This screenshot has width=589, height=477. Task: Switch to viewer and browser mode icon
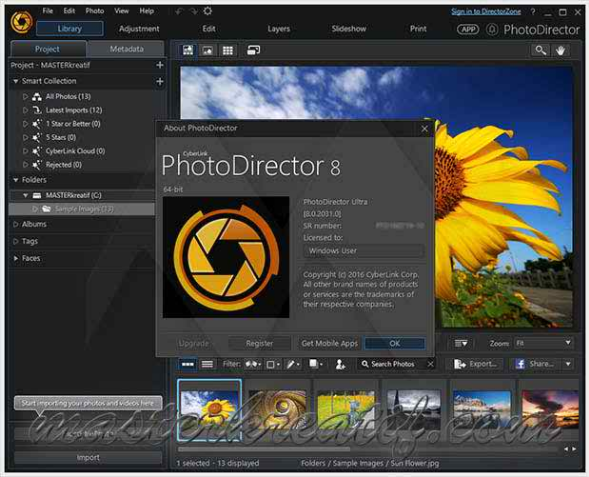click(188, 50)
